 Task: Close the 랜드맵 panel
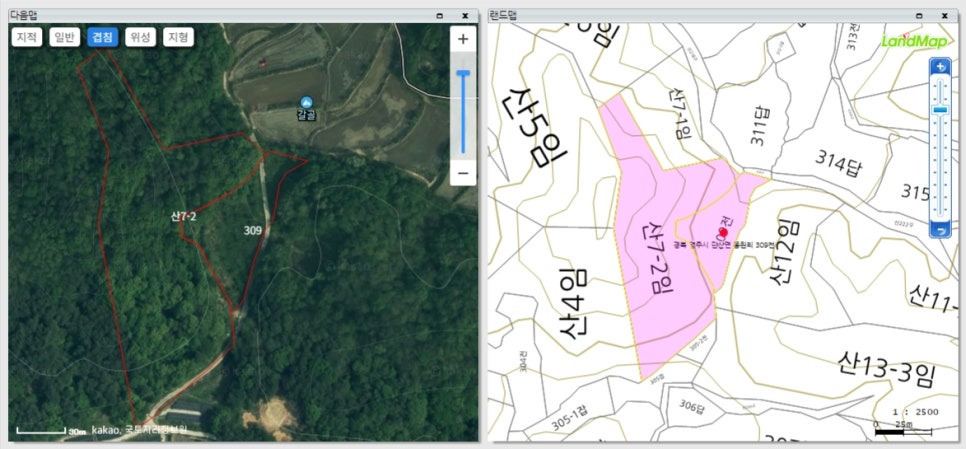tap(945, 15)
